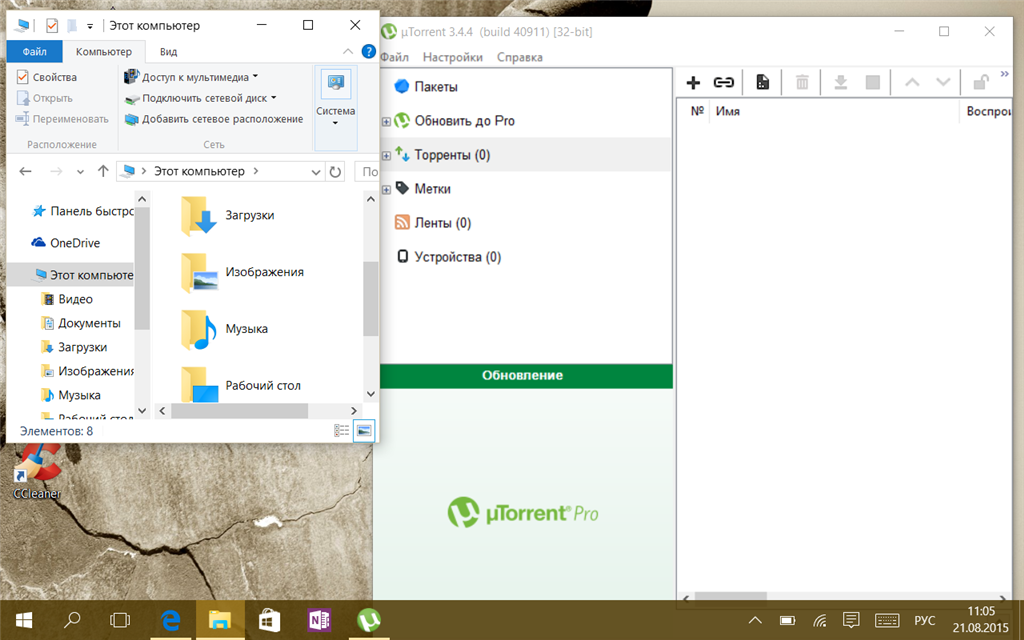Open Windows Store taskbar icon
The image size is (1024, 640).
269,620
